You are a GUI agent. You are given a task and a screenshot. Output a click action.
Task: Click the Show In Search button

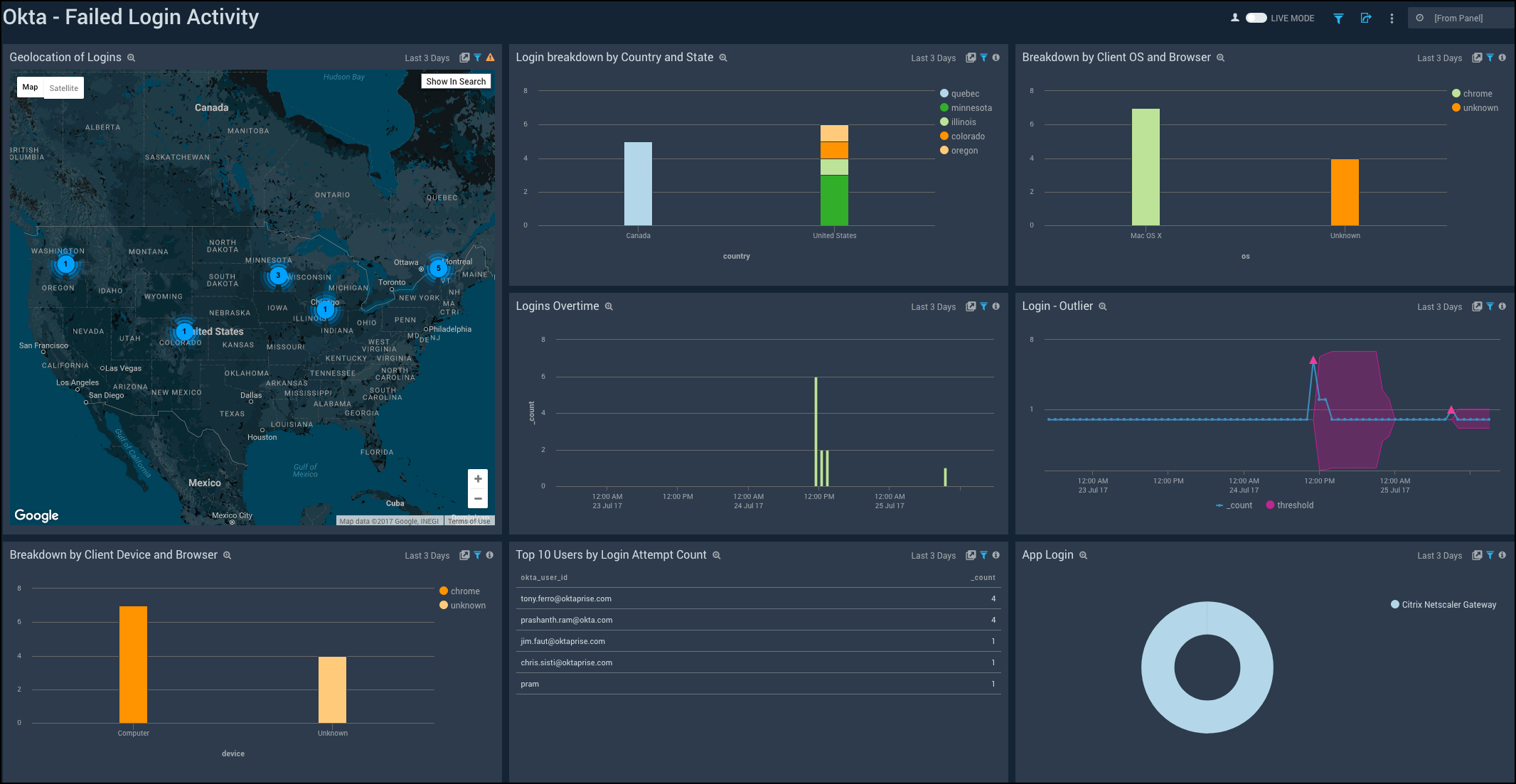tap(456, 80)
